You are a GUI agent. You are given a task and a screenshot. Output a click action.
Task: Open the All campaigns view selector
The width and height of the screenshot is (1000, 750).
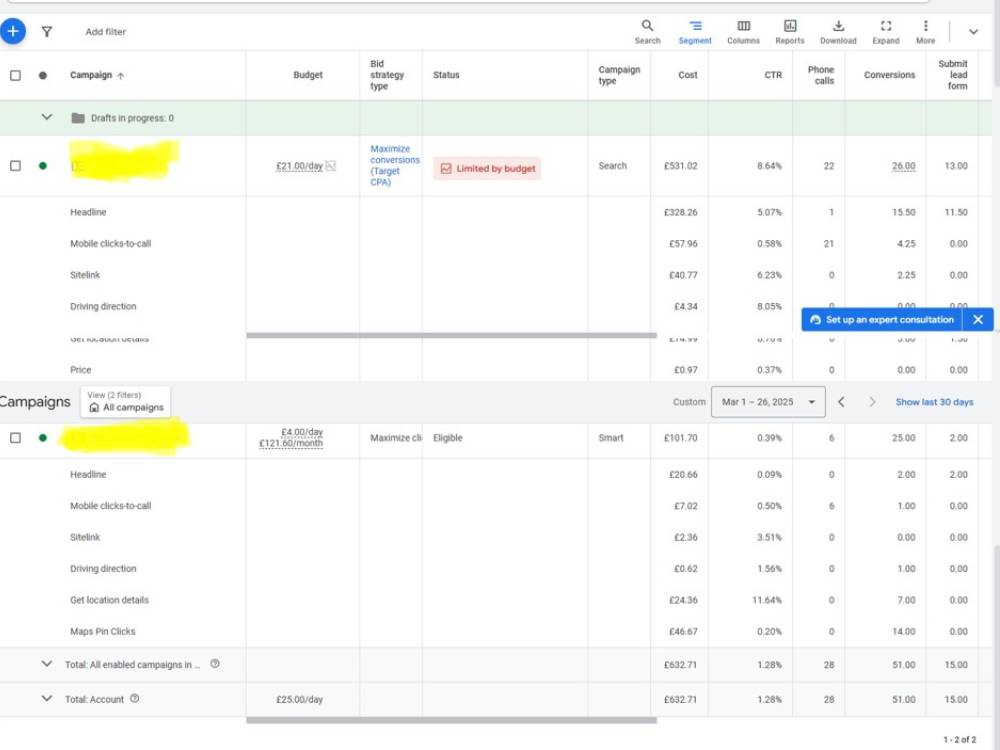click(x=126, y=402)
